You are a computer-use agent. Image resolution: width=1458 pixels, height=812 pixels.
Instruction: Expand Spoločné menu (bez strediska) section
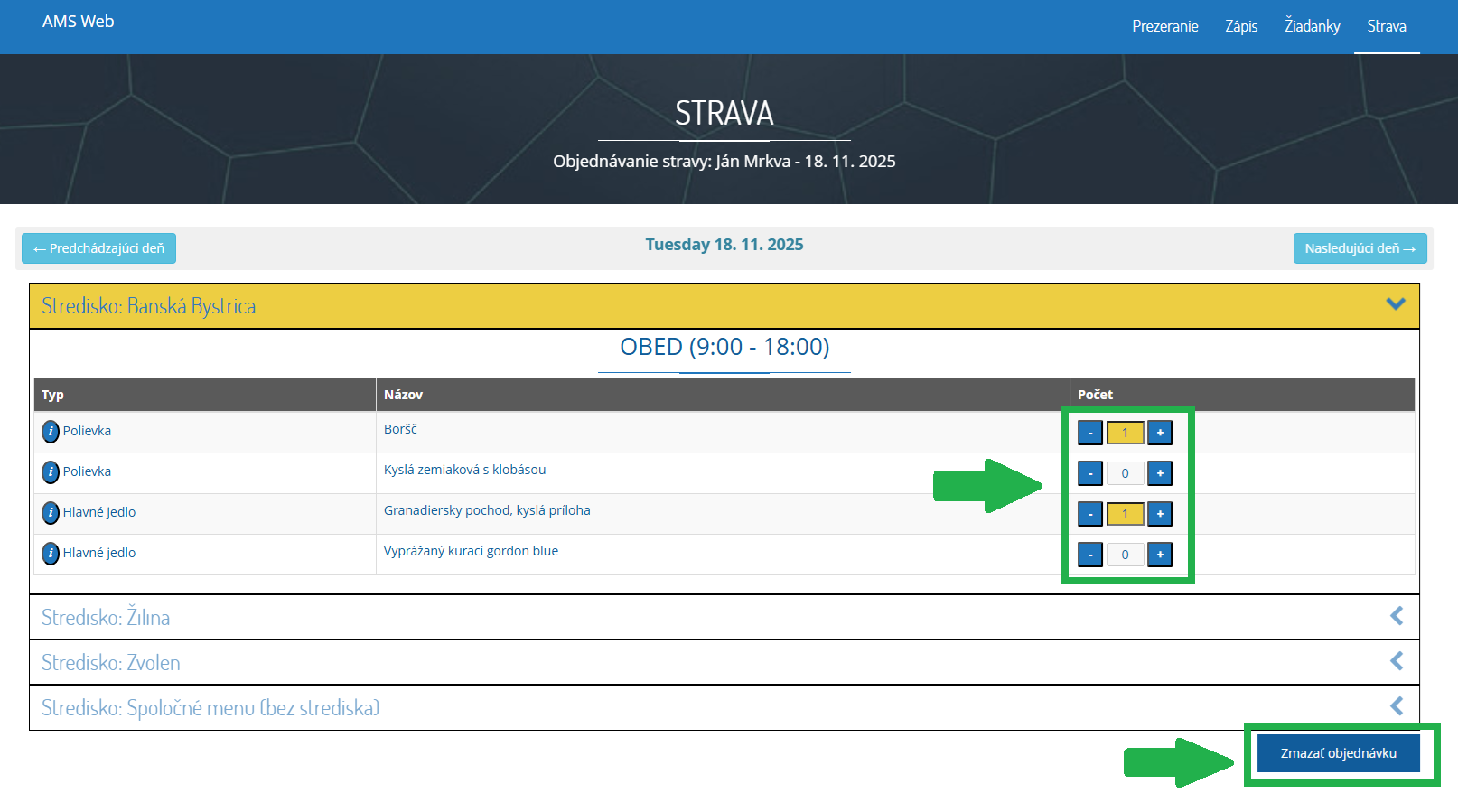point(1396,707)
